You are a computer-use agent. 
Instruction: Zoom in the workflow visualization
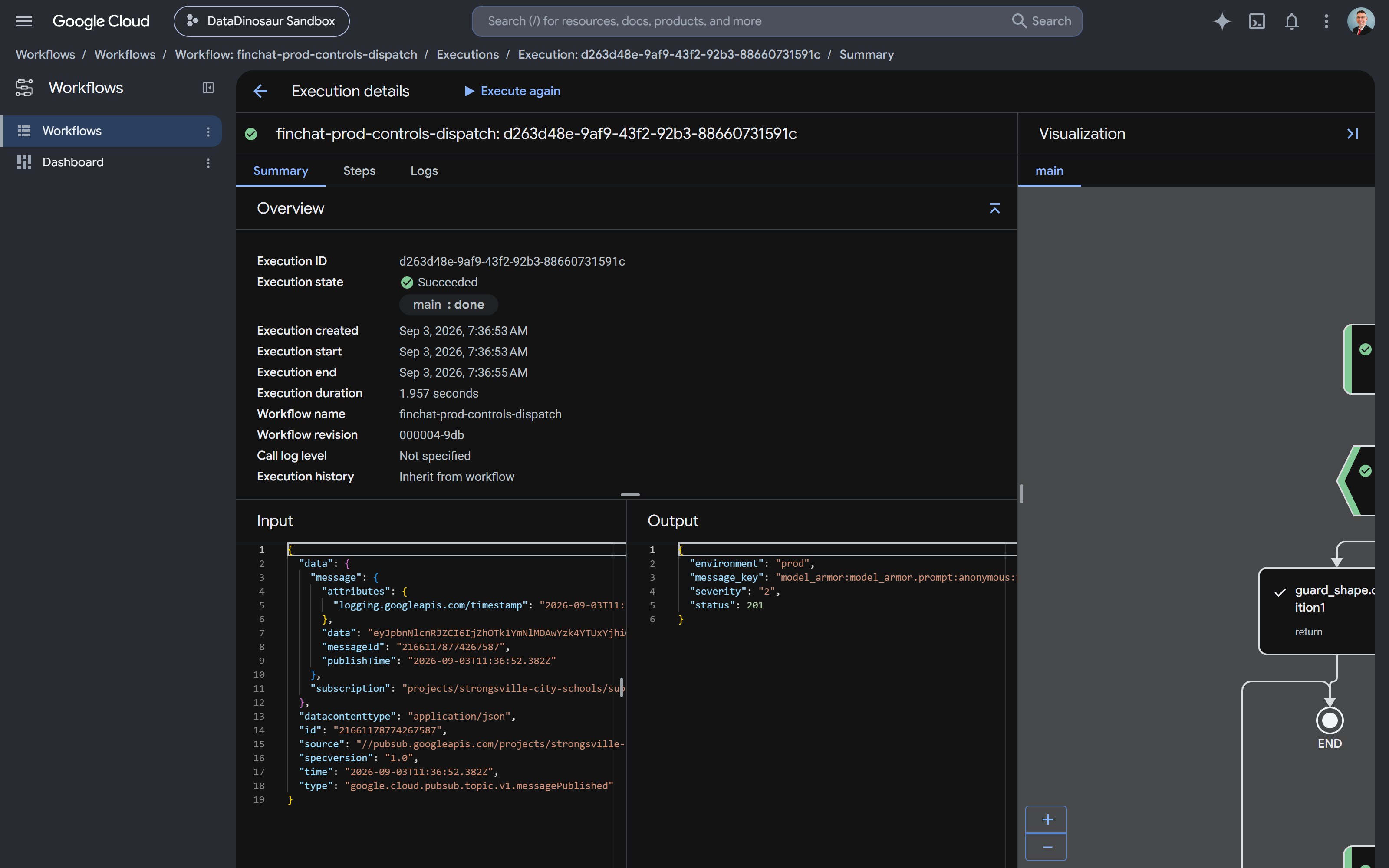point(1047,820)
